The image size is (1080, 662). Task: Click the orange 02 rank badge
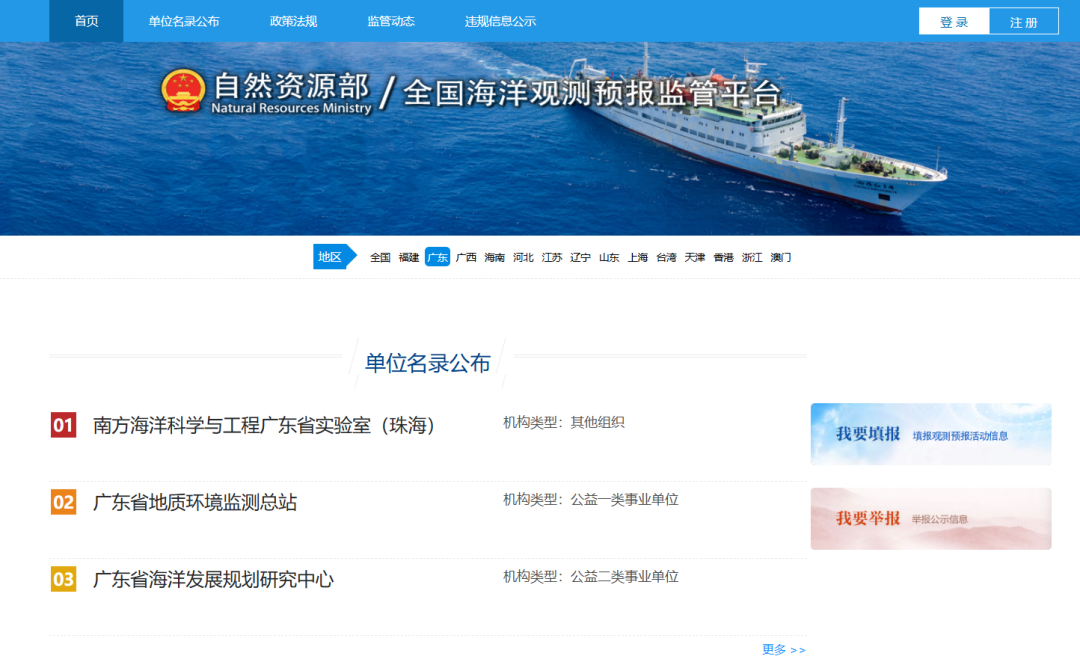click(63, 502)
